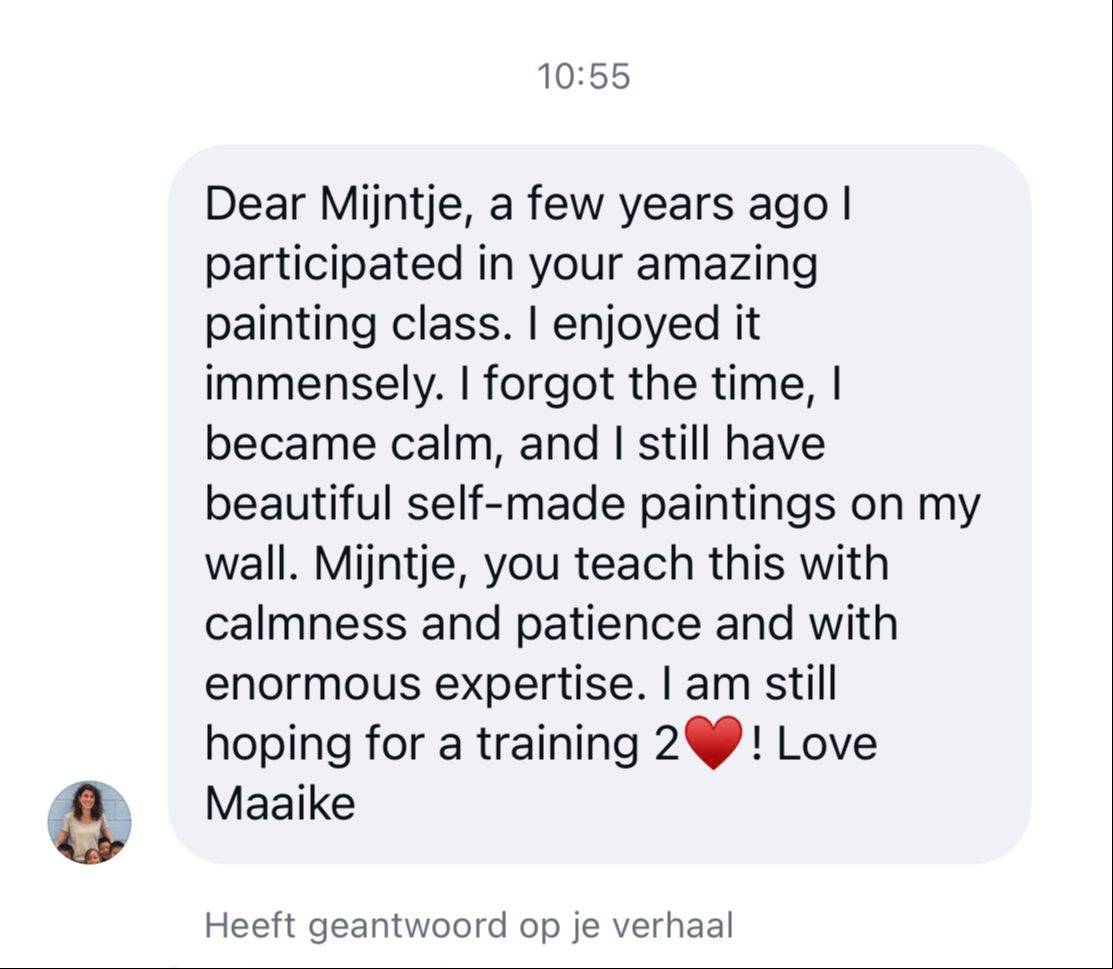1113x969 pixels.
Task: Select the 'Maaike' signature at message end
Action: point(280,804)
